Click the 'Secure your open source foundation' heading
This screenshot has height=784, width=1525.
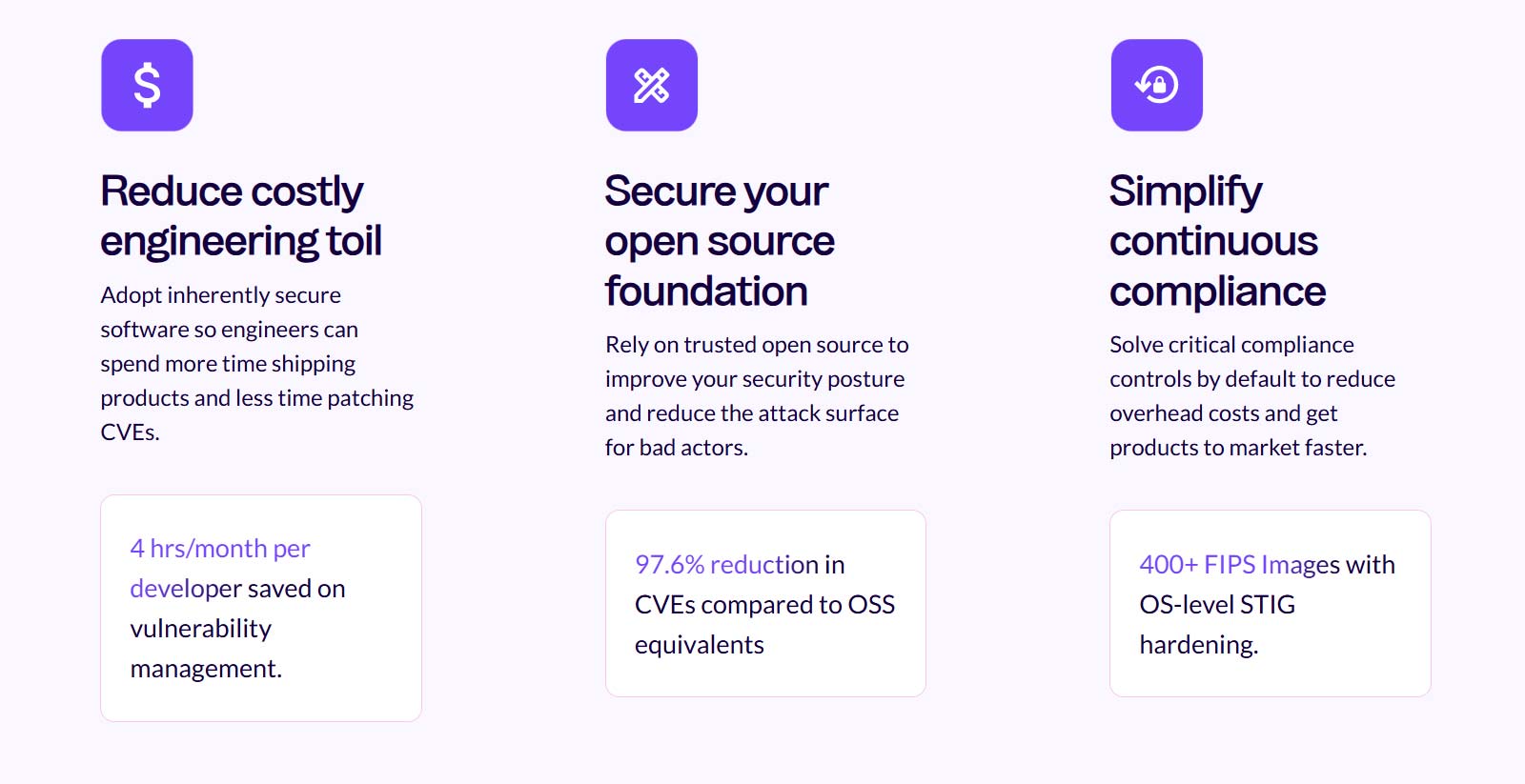click(x=720, y=241)
